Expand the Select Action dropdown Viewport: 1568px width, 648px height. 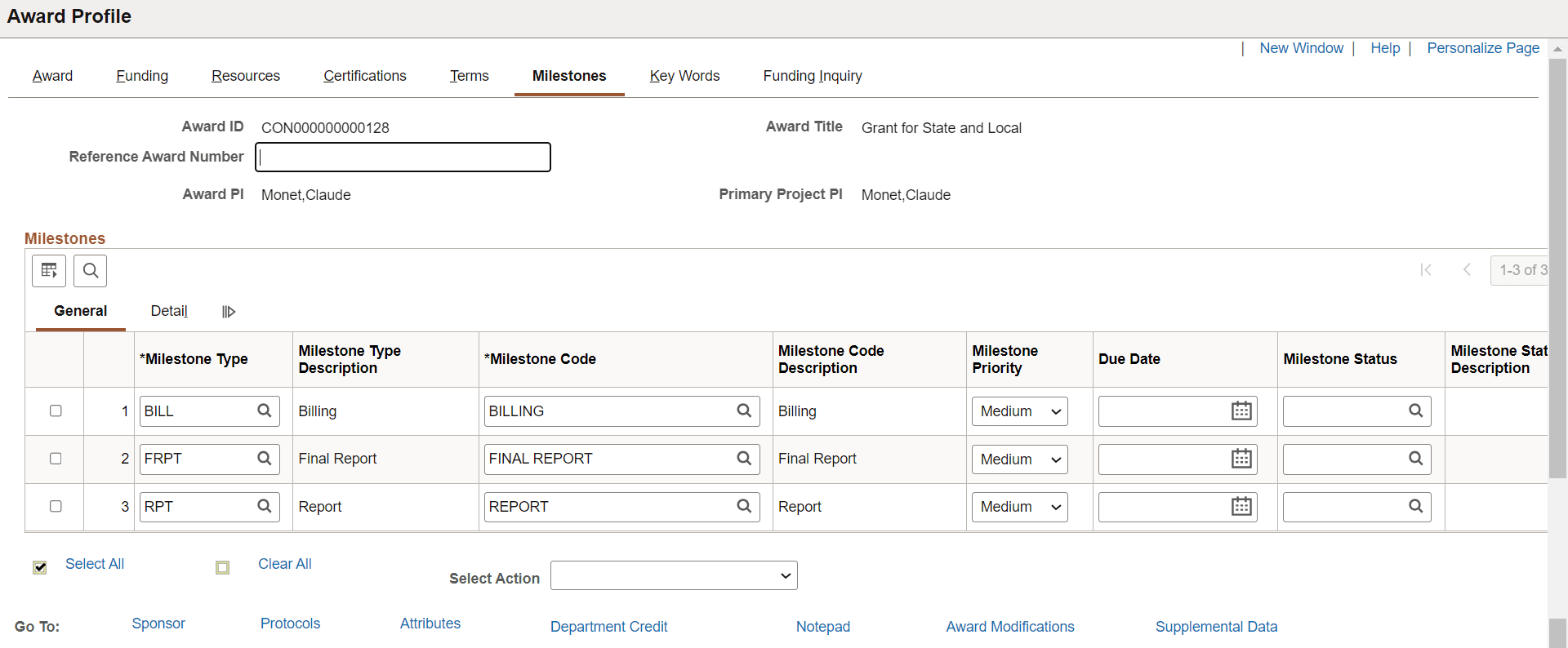(674, 575)
